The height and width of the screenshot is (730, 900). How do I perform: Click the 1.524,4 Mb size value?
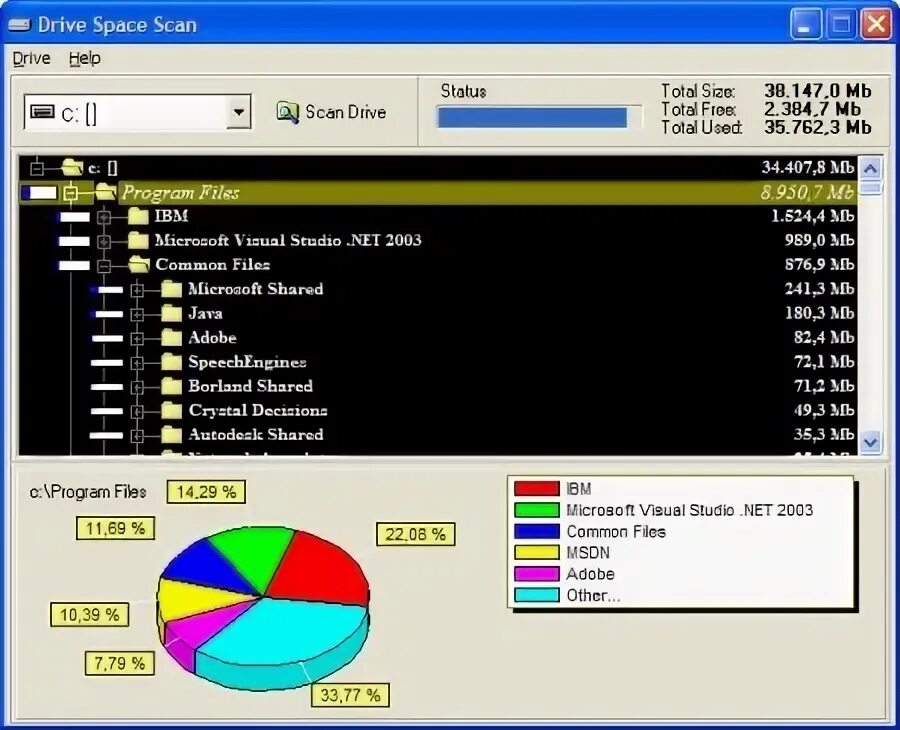[812, 216]
